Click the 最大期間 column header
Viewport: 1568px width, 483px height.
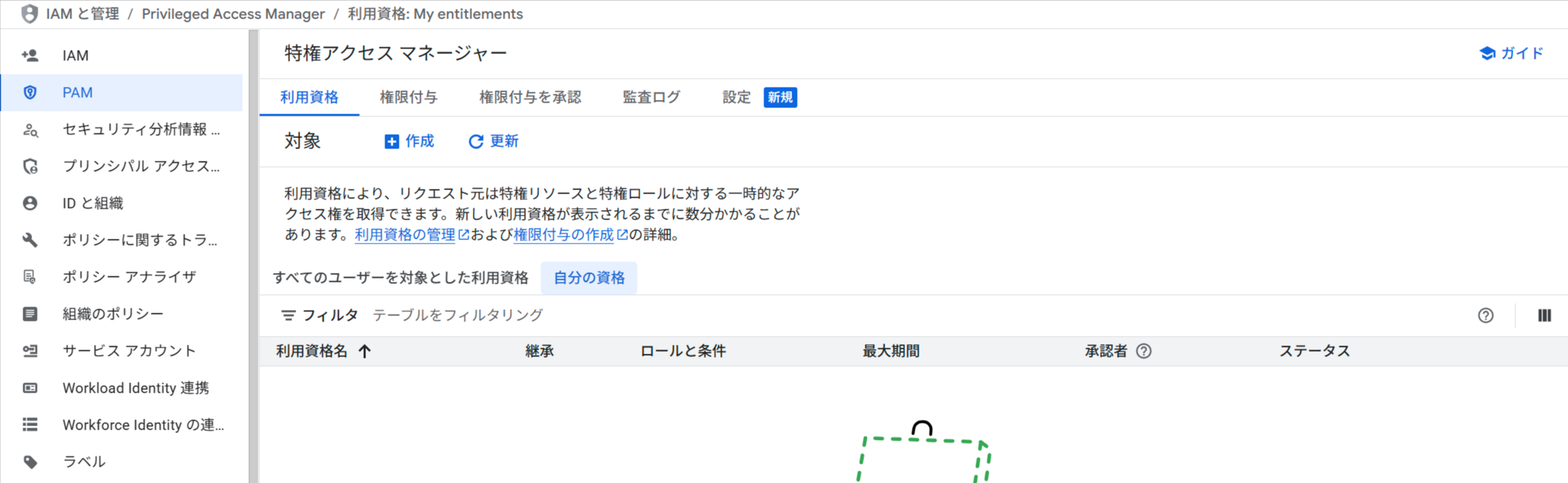point(891,351)
